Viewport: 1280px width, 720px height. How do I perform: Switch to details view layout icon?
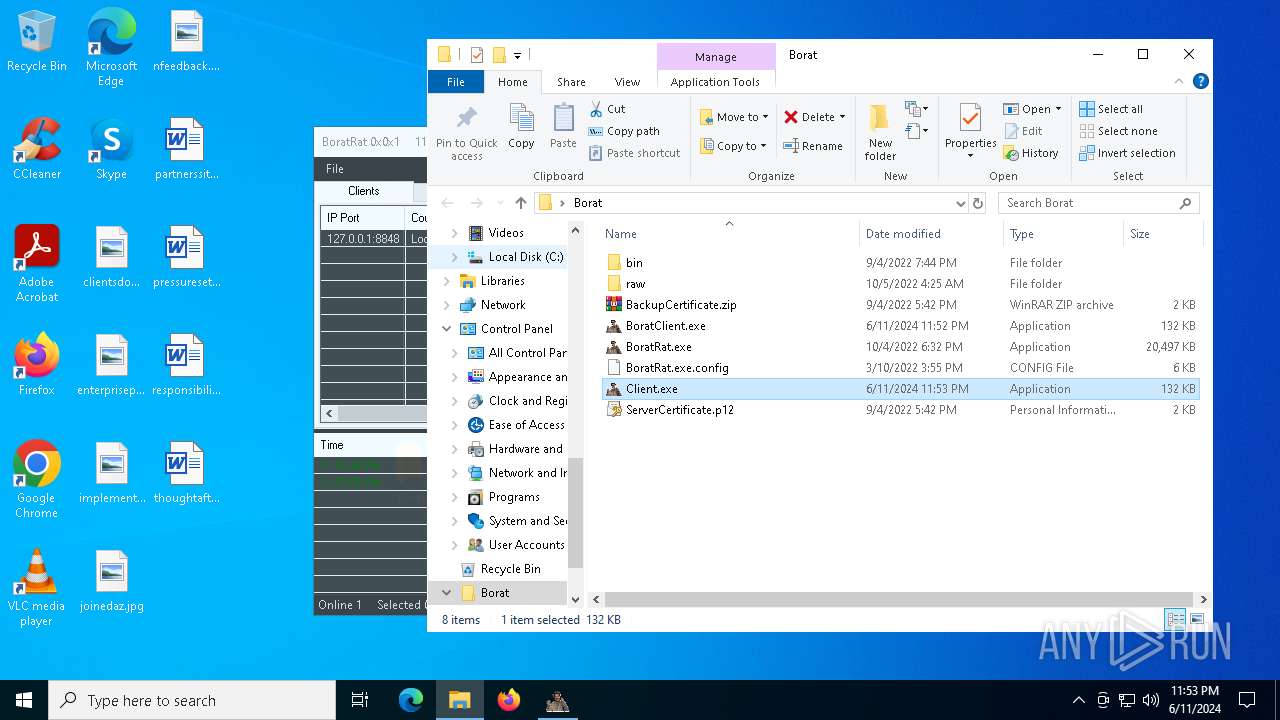click(1176, 619)
